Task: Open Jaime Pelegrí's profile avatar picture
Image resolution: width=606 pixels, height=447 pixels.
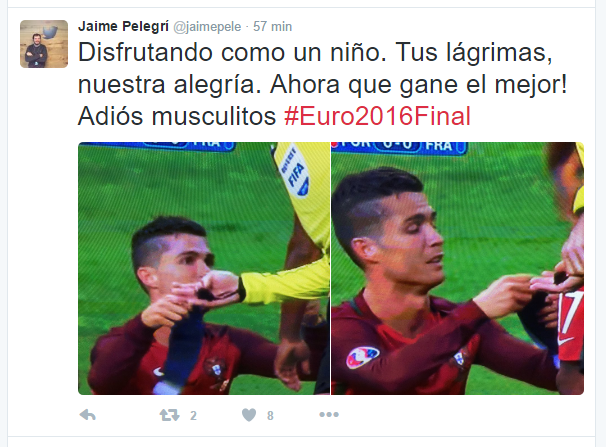Action: click(44, 44)
